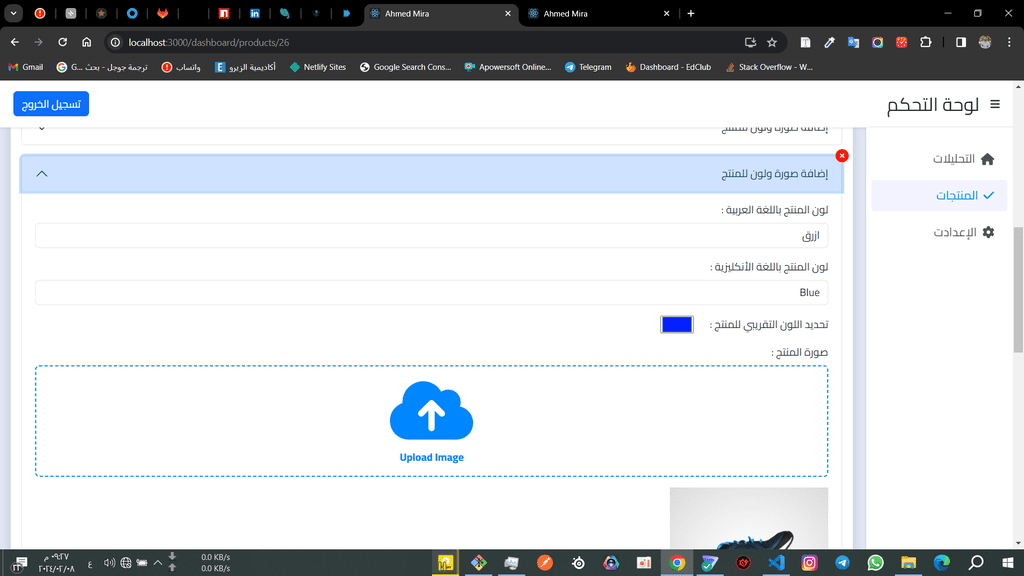Open Instagram from the taskbar
Screen dimensions: 1024x576
coord(809,562)
